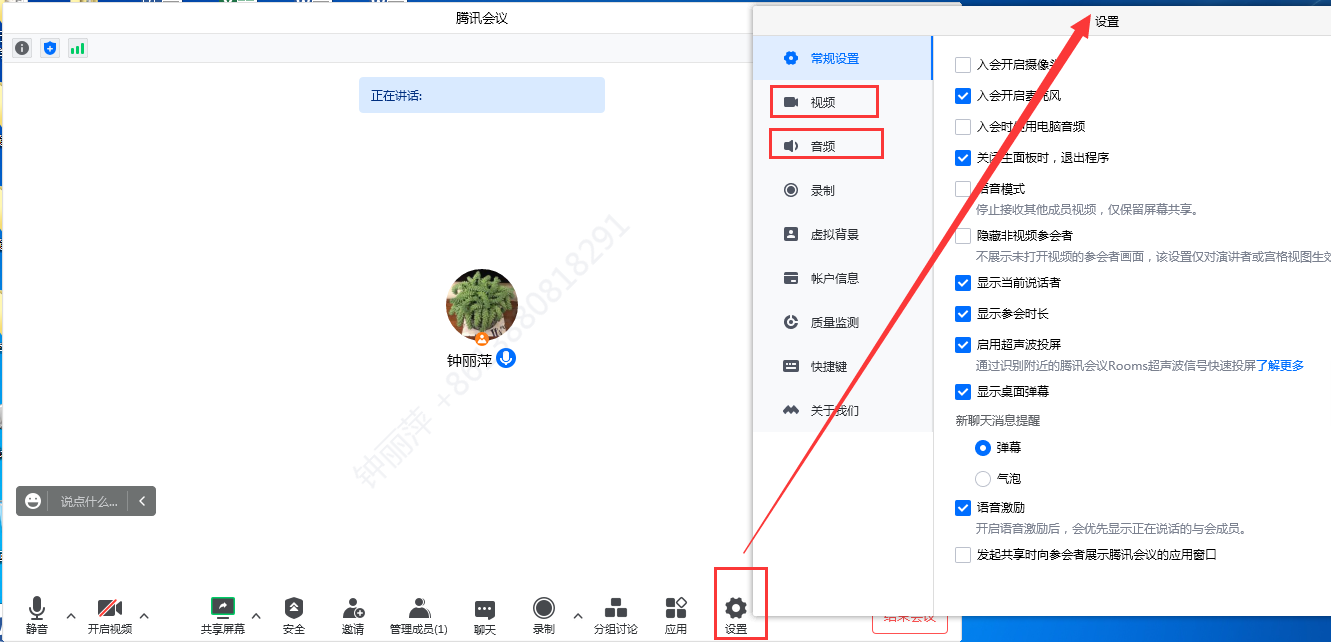Viewport: 1331px width, 642px height.
Task: Expand recording options arrow next to toolbar 录制
Action: [x=577, y=615]
